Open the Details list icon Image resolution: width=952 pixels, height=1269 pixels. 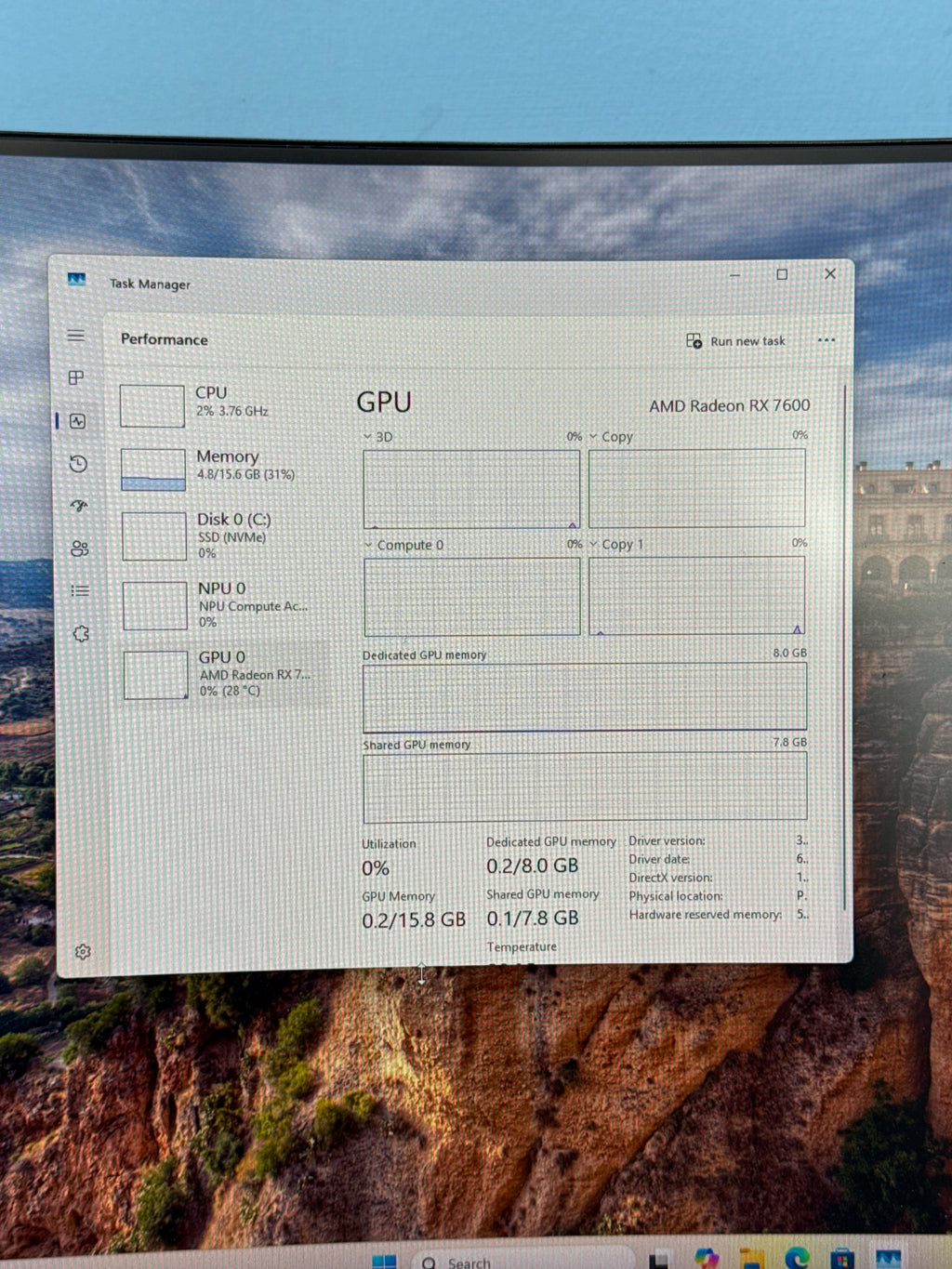(x=80, y=590)
